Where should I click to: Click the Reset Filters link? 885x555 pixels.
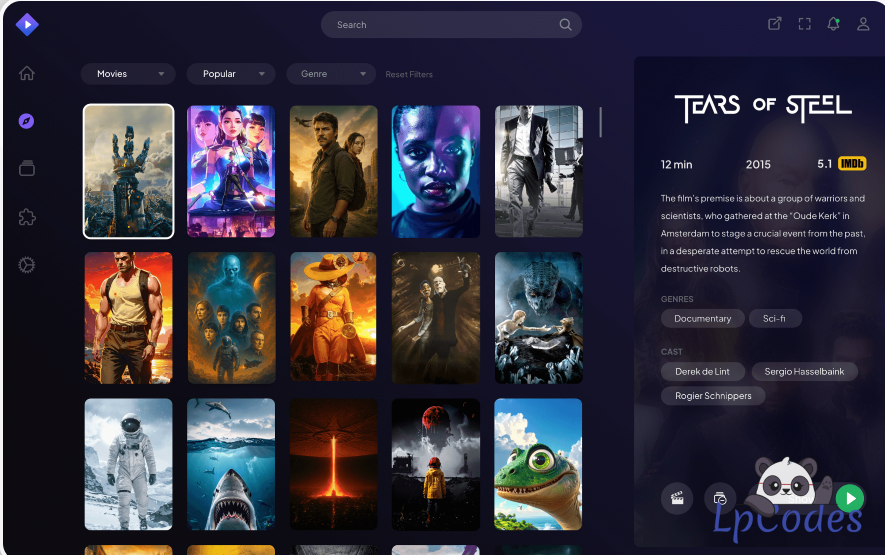[409, 75]
